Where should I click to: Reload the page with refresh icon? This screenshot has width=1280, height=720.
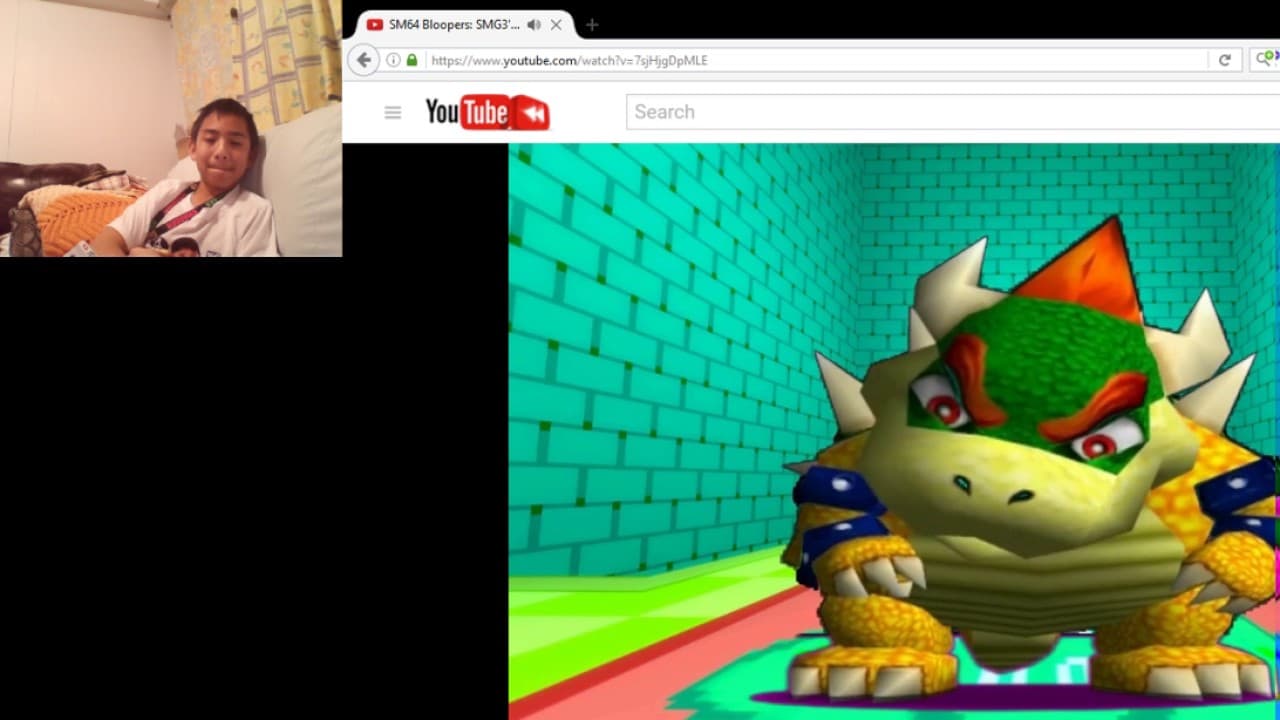click(x=1224, y=60)
